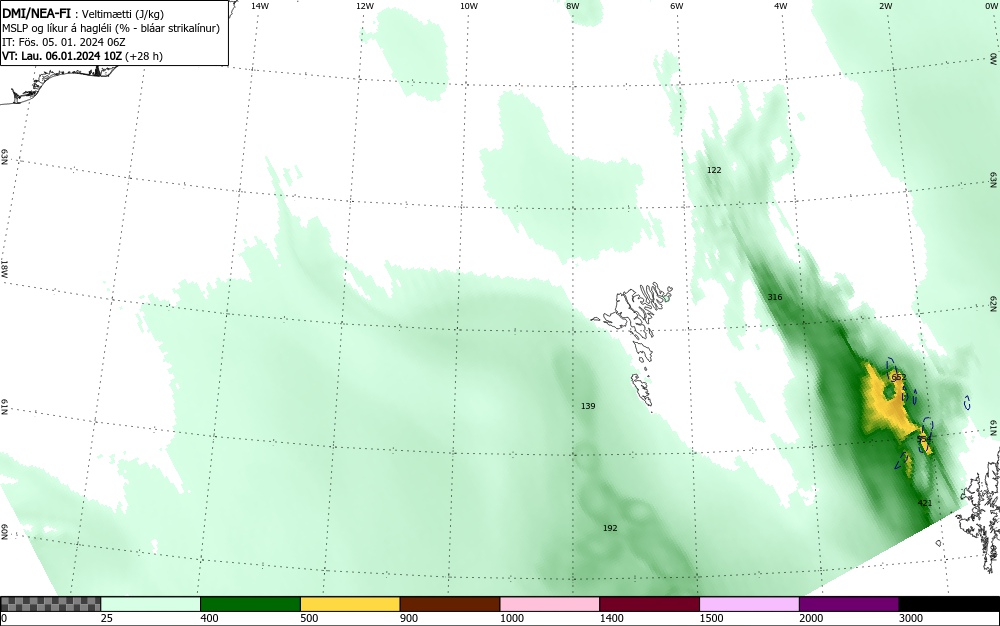This screenshot has height=626, width=1000.
Task: Click the Shetland coastline outline
Action: tap(978, 510)
